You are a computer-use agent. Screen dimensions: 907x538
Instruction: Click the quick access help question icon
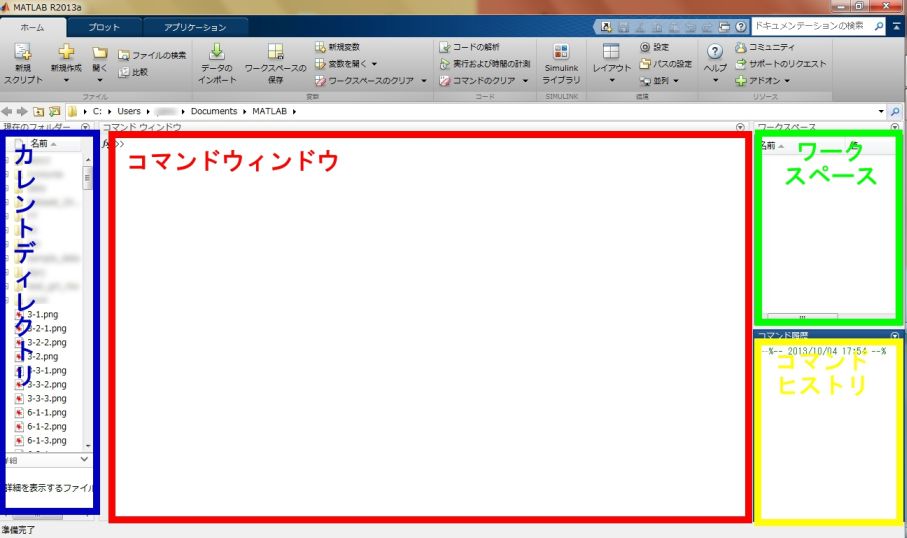pyautogui.click(x=741, y=27)
